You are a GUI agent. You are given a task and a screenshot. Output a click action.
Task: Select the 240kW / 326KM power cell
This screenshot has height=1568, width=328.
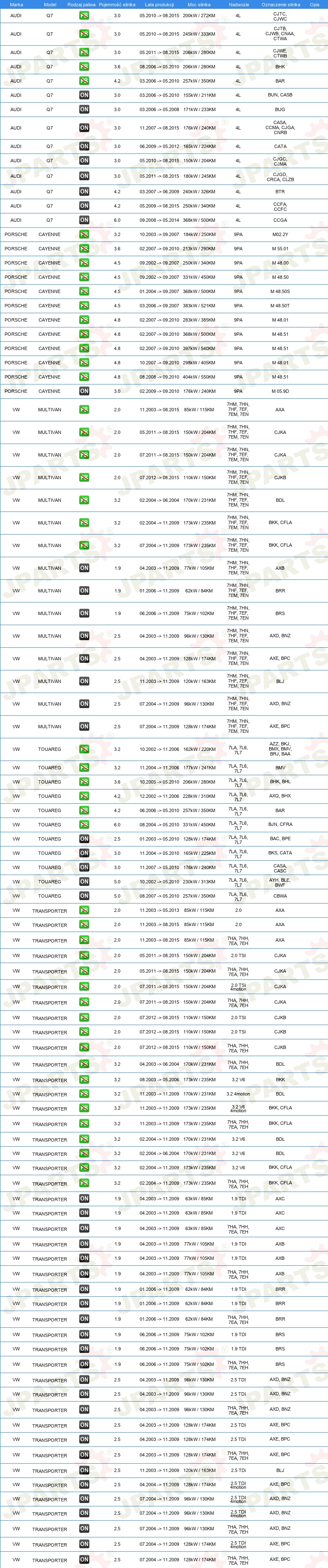(x=199, y=192)
